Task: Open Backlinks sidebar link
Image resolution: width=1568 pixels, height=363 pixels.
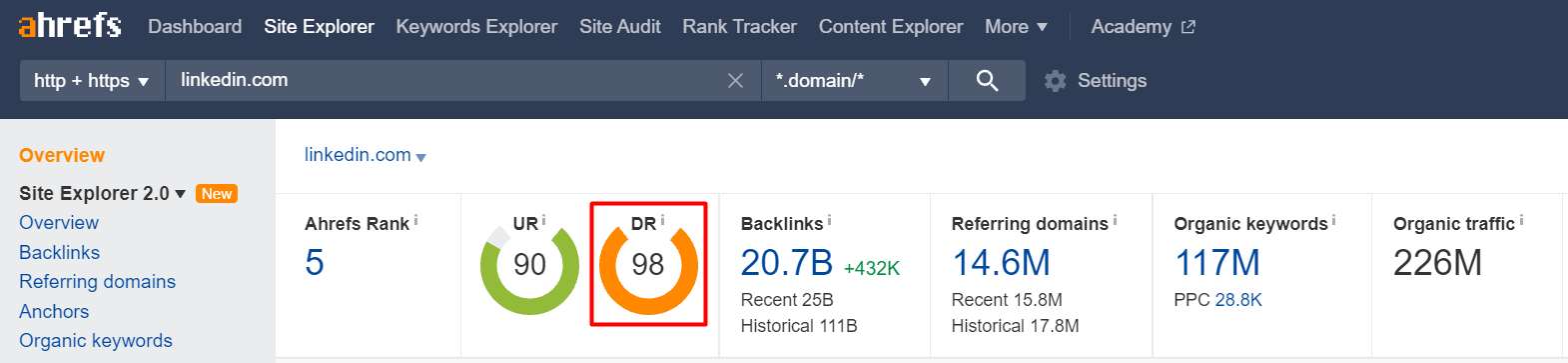Action: pos(59,252)
